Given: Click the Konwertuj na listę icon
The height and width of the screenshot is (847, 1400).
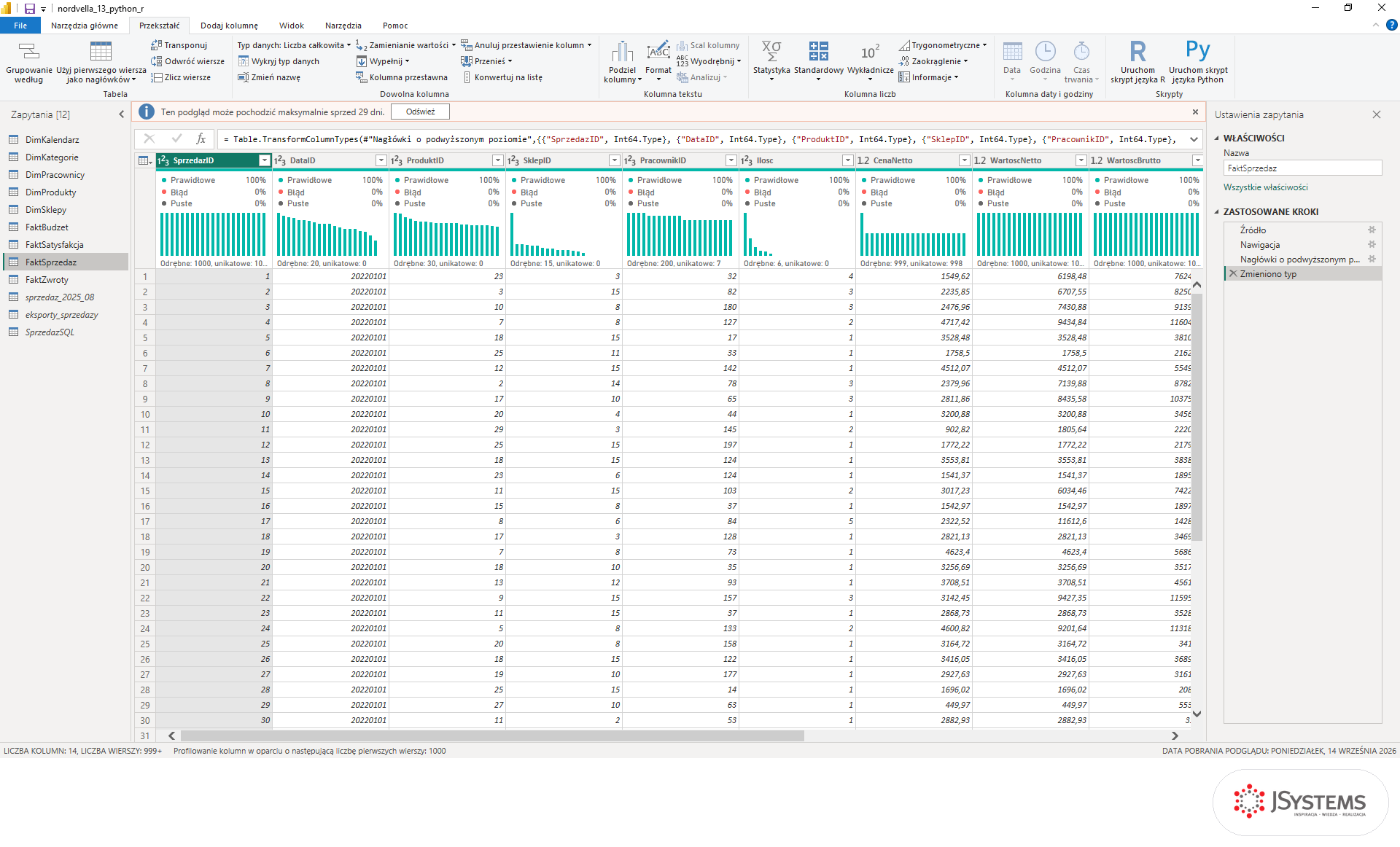Looking at the screenshot, I should point(467,77).
